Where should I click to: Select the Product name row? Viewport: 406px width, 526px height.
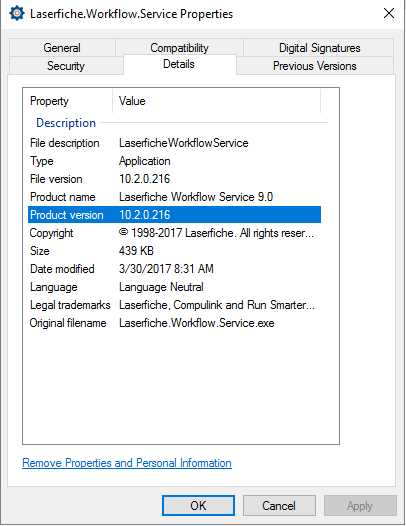174,197
